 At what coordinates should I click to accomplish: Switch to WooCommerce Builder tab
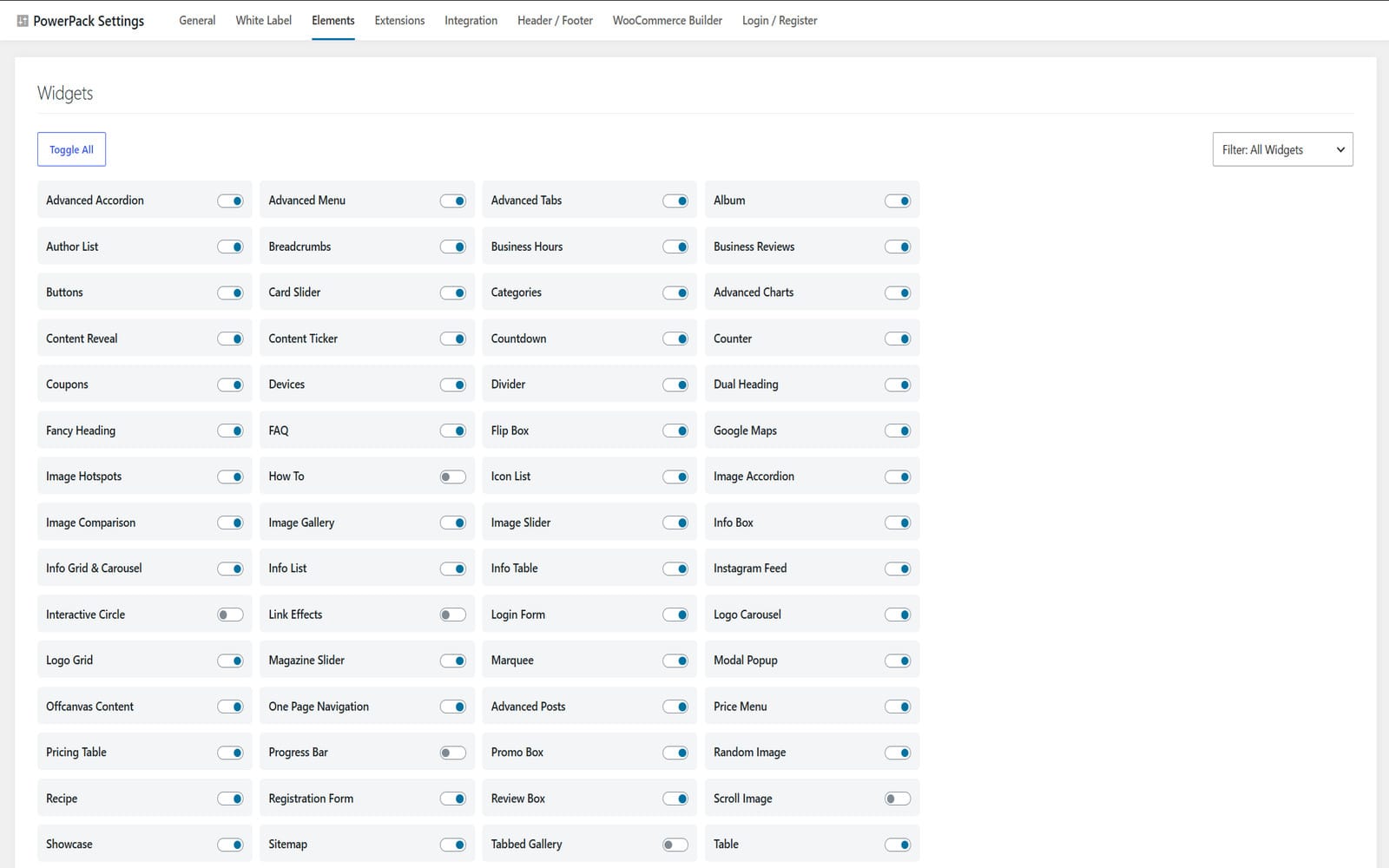667,21
